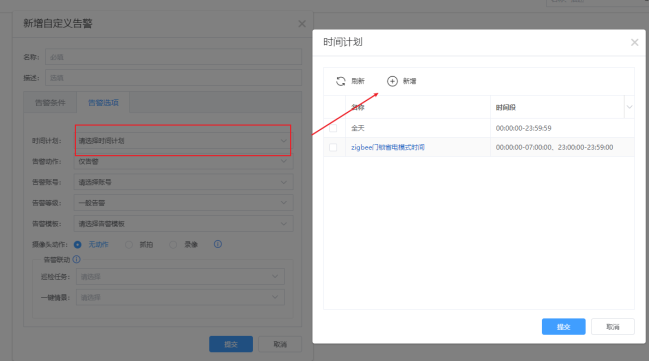This screenshot has height=361, width=649.
Task: Tick the checkbox for 全天 row
Action: coord(333,128)
